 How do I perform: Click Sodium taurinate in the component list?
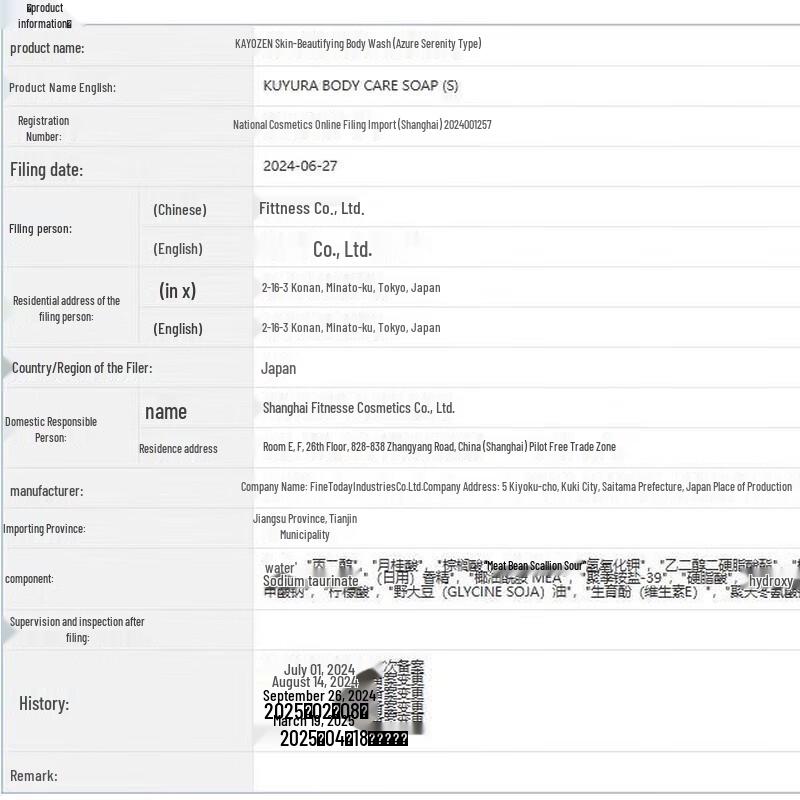[310, 581]
